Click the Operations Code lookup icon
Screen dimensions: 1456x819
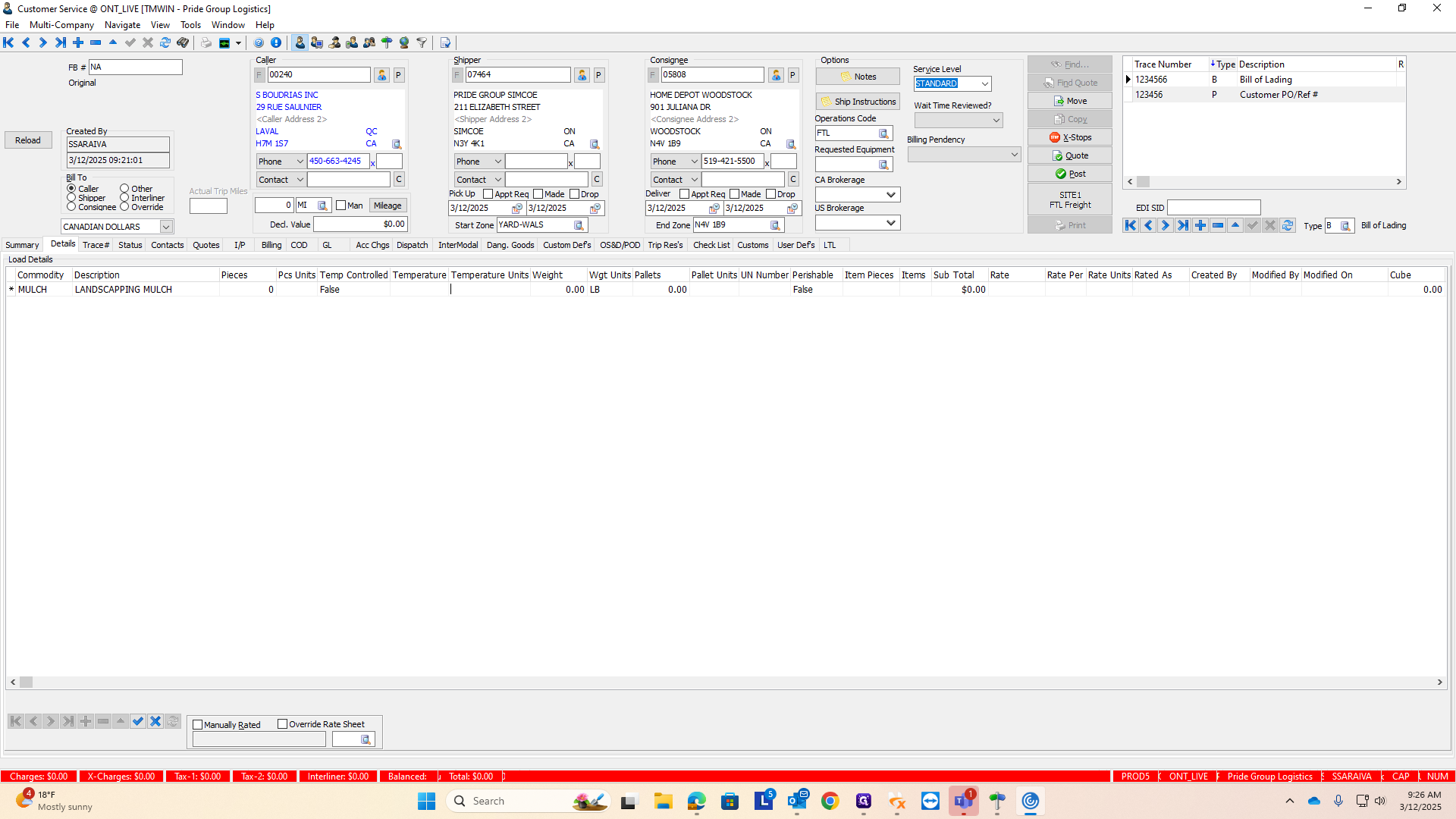coord(883,133)
